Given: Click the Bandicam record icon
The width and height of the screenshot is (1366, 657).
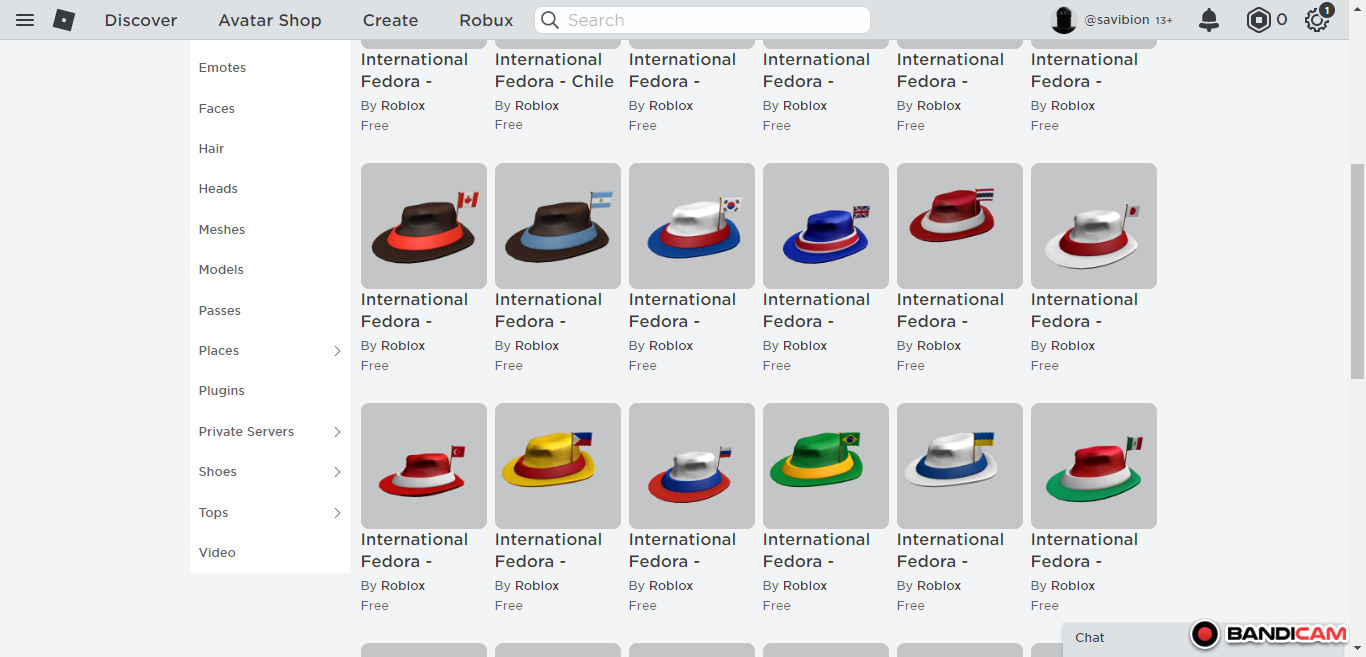Looking at the screenshot, I should (1205, 634).
